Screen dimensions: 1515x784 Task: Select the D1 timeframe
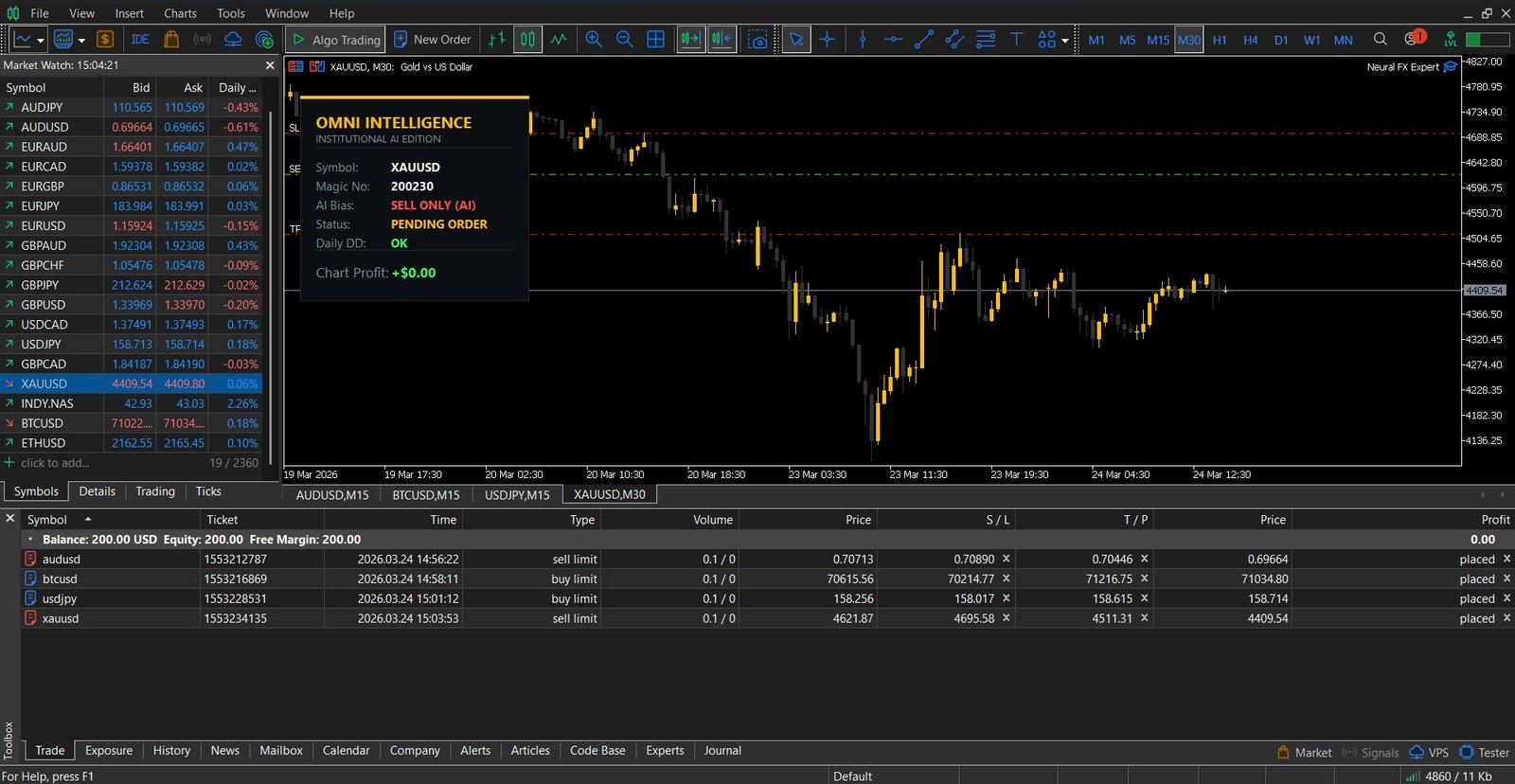(1281, 40)
